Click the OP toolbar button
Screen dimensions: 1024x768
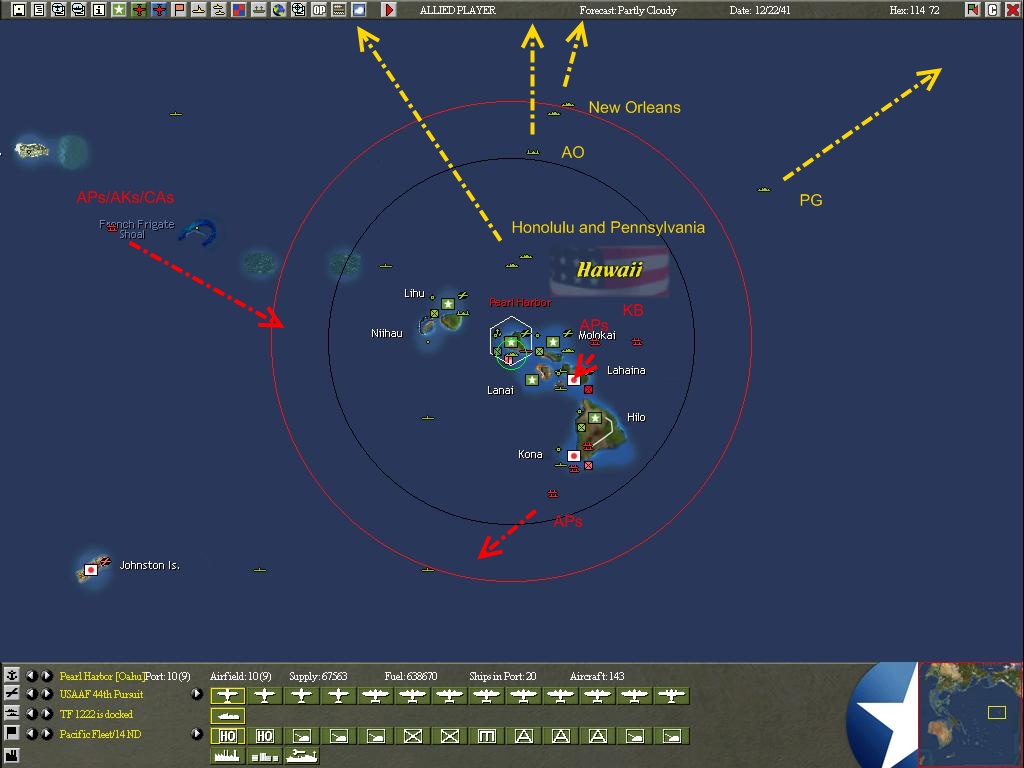click(319, 10)
